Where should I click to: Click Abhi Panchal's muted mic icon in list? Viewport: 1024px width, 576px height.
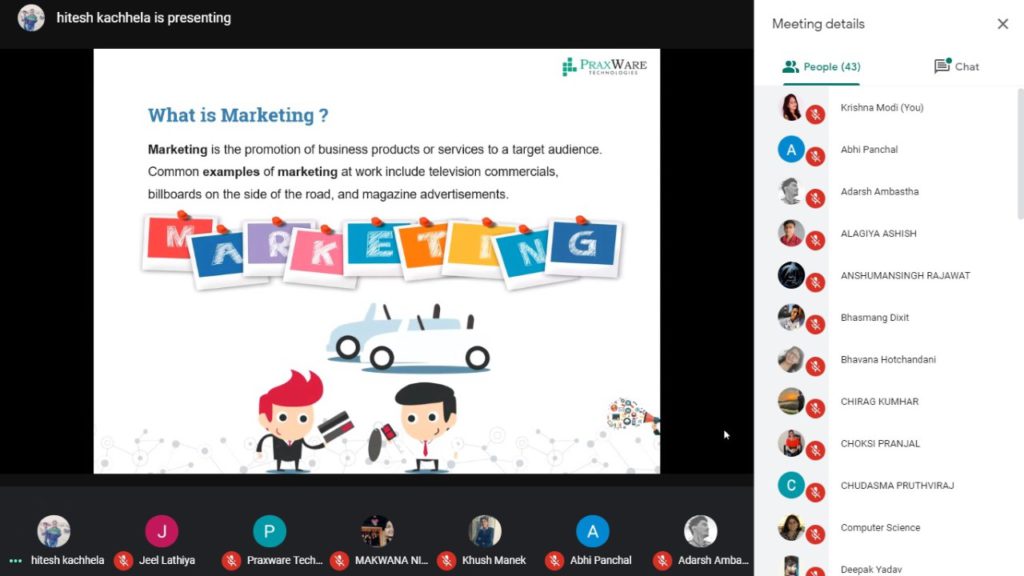pyautogui.click(x=815, y=157)
